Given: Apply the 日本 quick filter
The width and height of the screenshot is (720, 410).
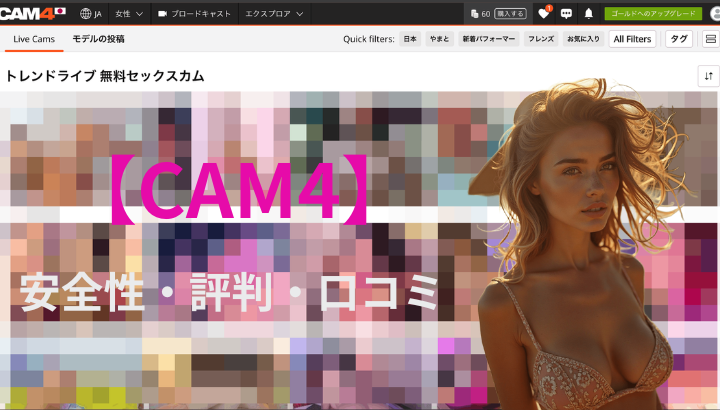Looking at the screenshot, I should click(410, 39).
